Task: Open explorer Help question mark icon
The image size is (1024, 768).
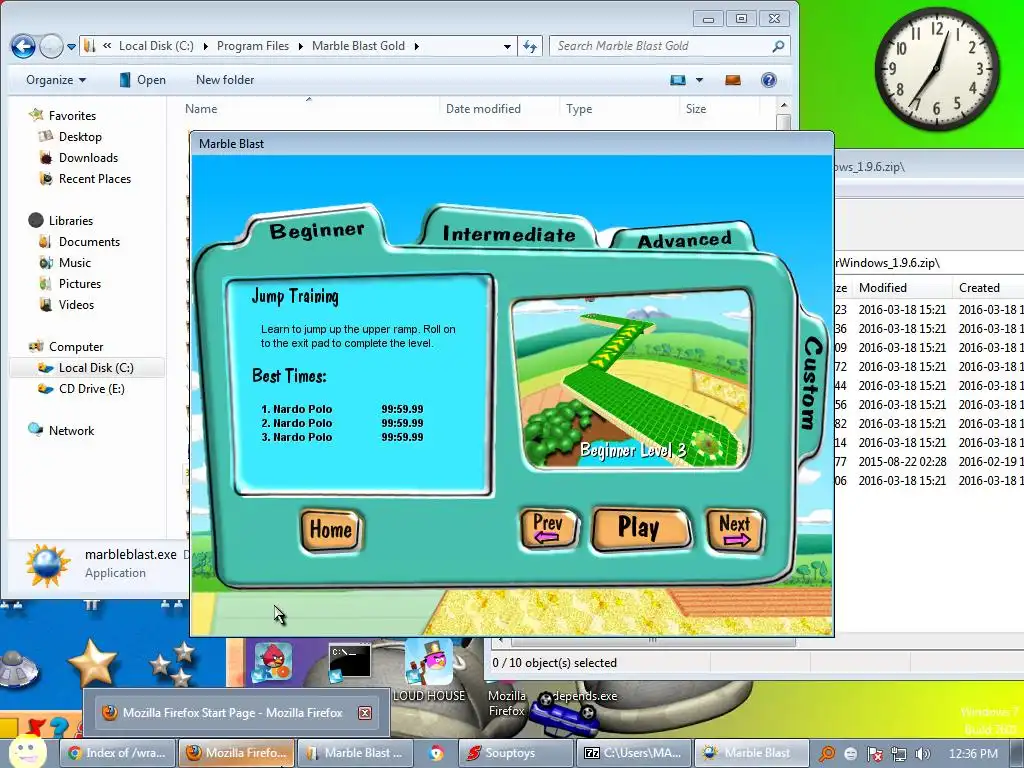Action: click(x=769, y=80)
